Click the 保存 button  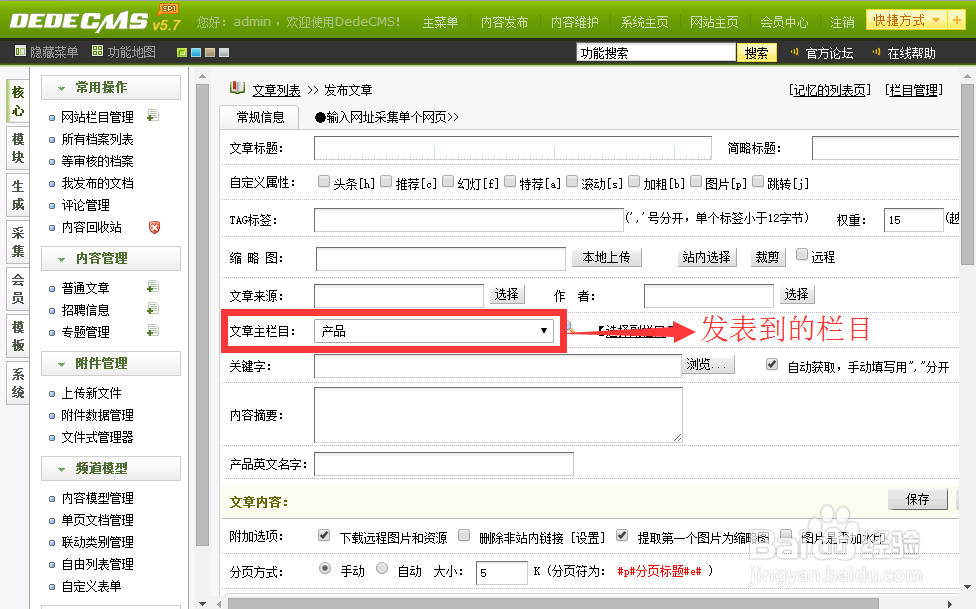click(917, 499)
